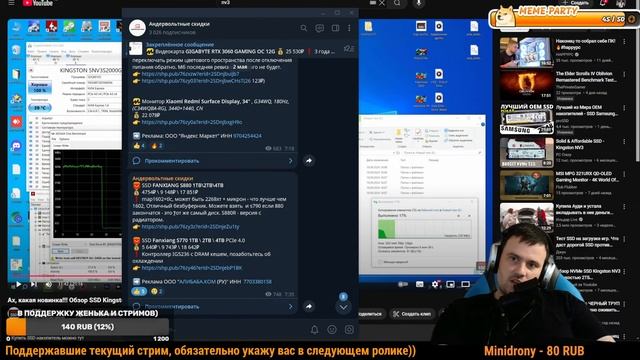640x360 pixels.
Task: Play the YouTube video
Action: pos(18,284)
